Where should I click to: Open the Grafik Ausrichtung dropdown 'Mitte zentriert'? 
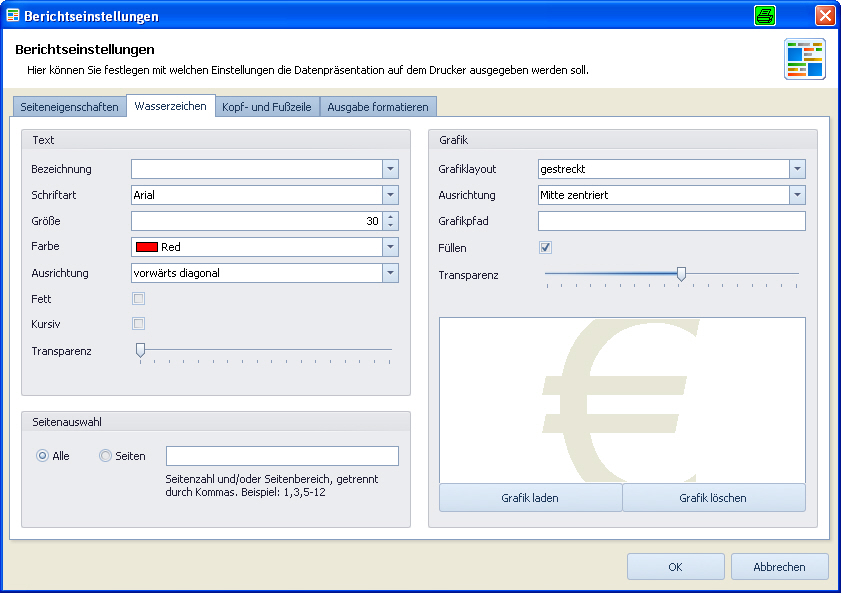click(x=798, y=195)
